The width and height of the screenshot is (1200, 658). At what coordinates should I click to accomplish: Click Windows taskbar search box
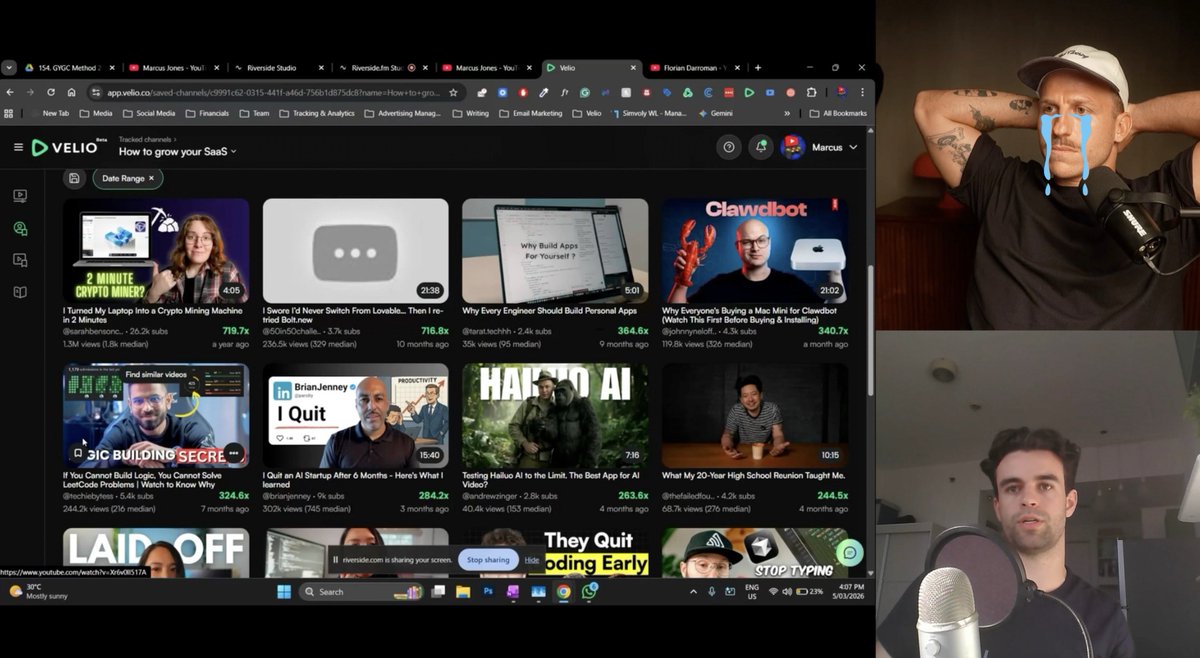pos(363,591)
